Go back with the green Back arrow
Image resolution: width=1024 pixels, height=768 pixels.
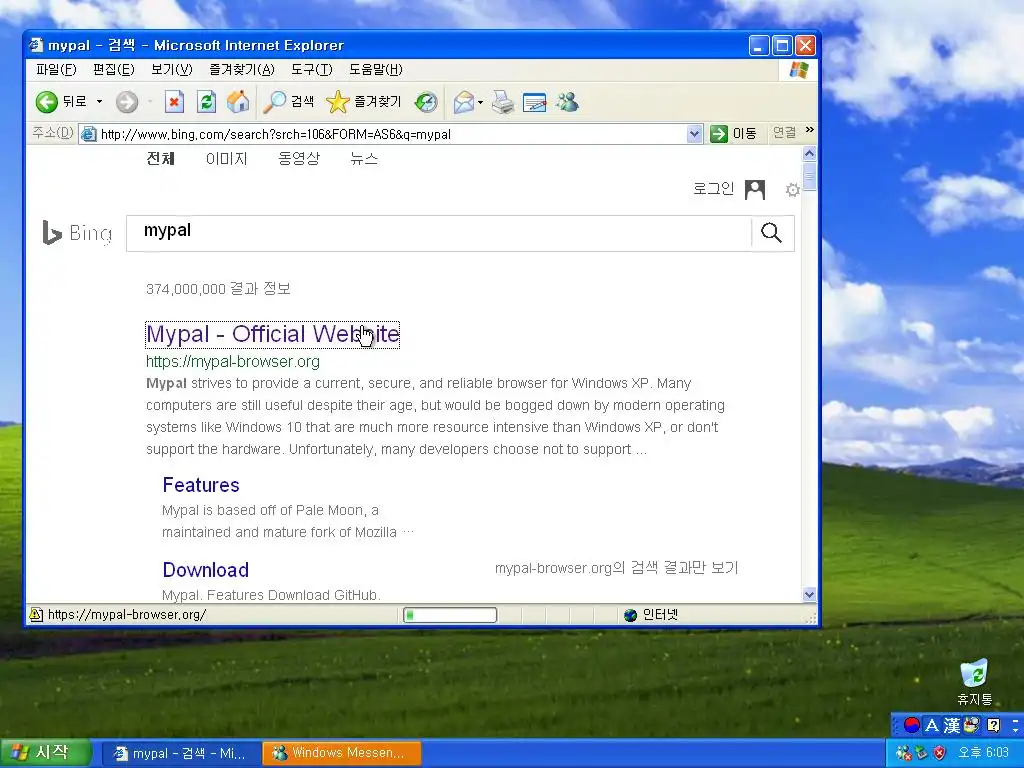pyautogui.click(x=46, y=102)
